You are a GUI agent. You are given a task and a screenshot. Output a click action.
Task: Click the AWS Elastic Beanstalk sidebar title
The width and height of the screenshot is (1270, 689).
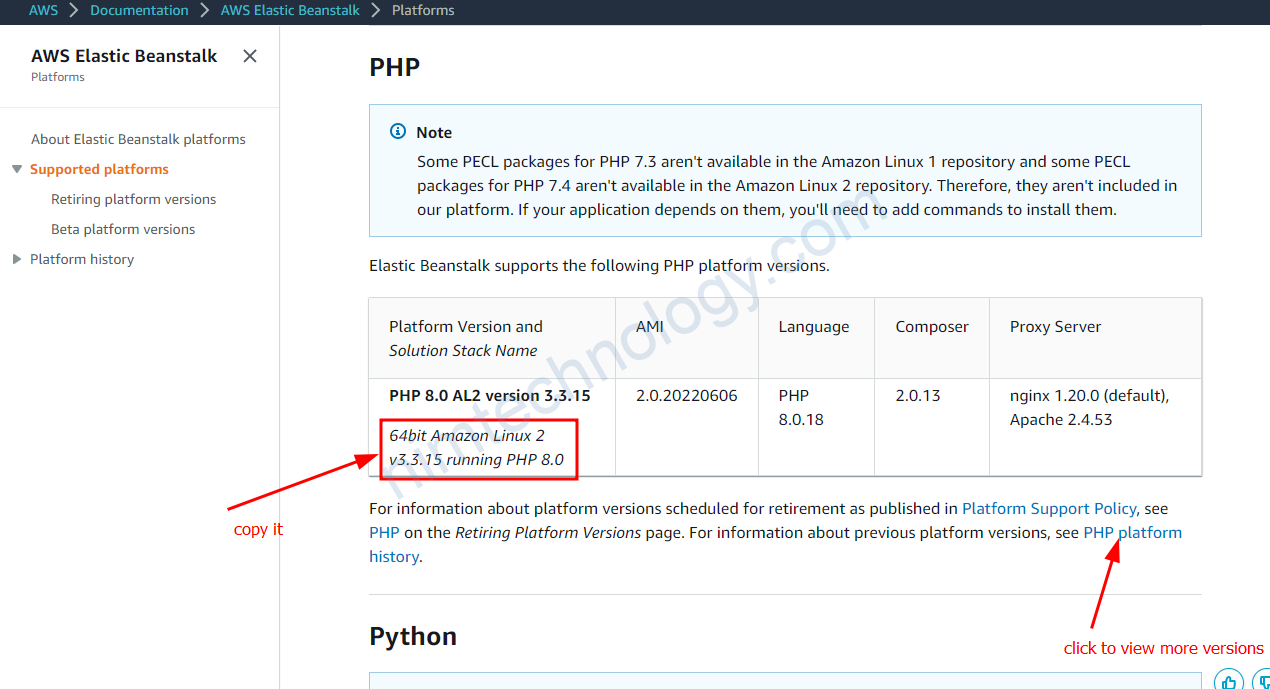pos(124,56)
